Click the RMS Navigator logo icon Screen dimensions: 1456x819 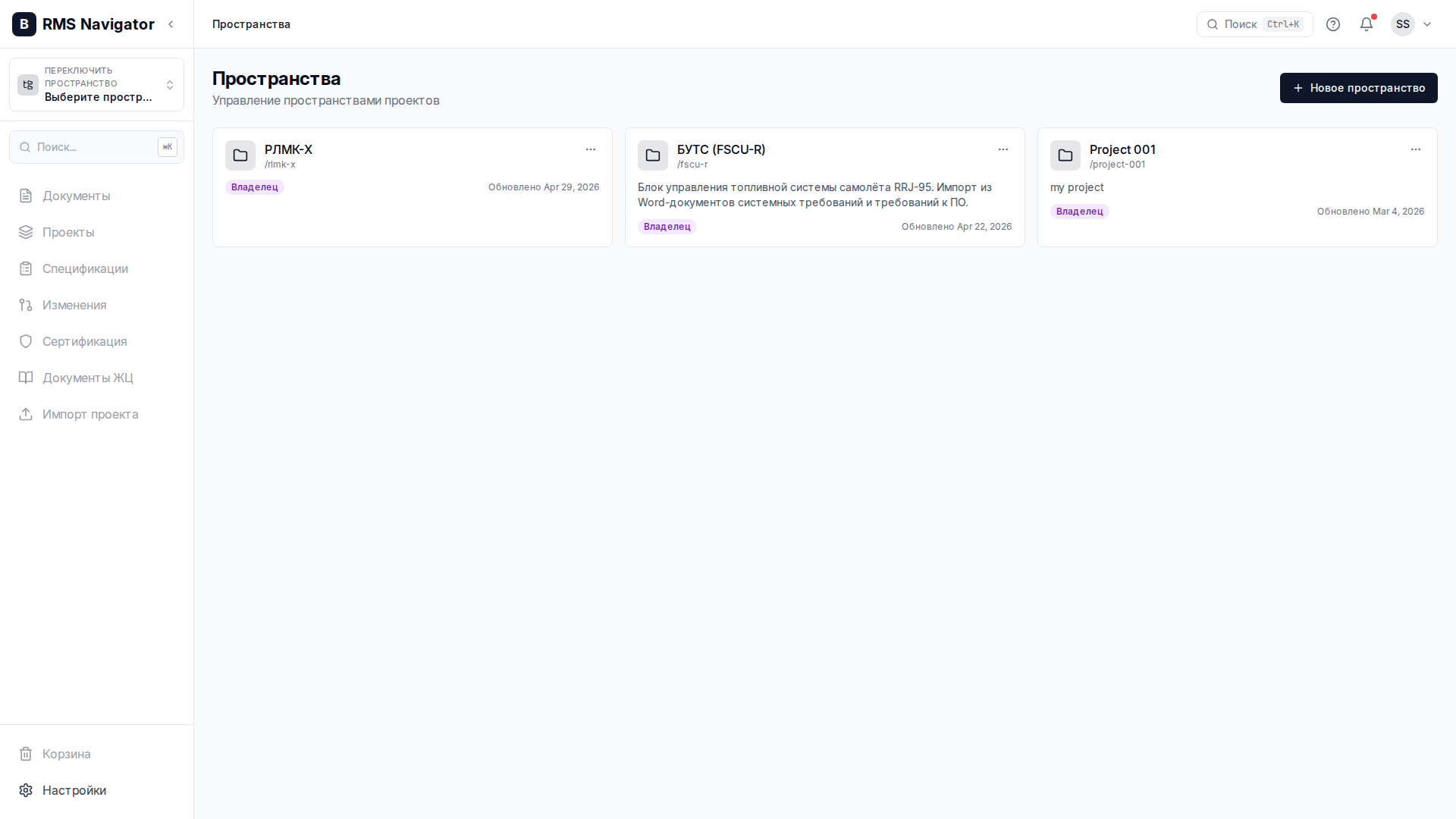coord(24,24)
